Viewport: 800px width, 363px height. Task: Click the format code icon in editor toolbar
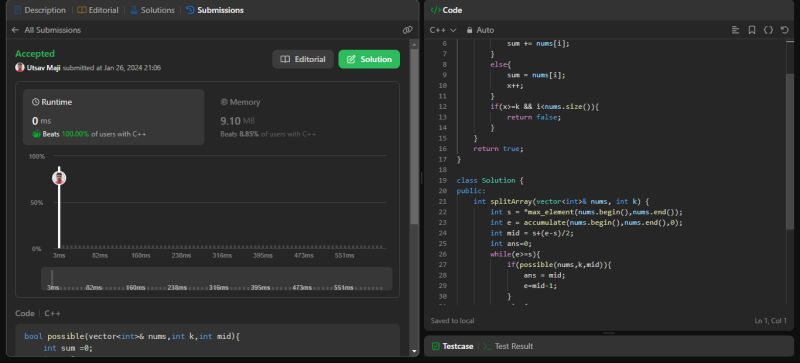tap(735, 30)
